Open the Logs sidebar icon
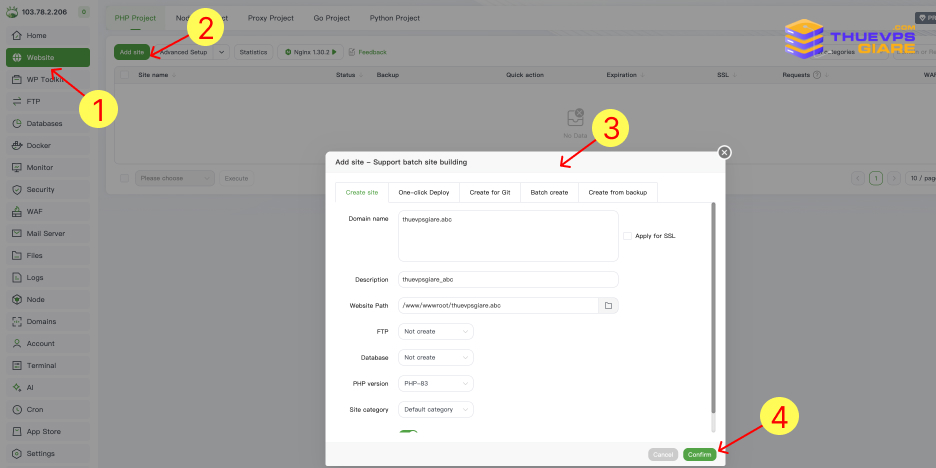 point(17,278)
